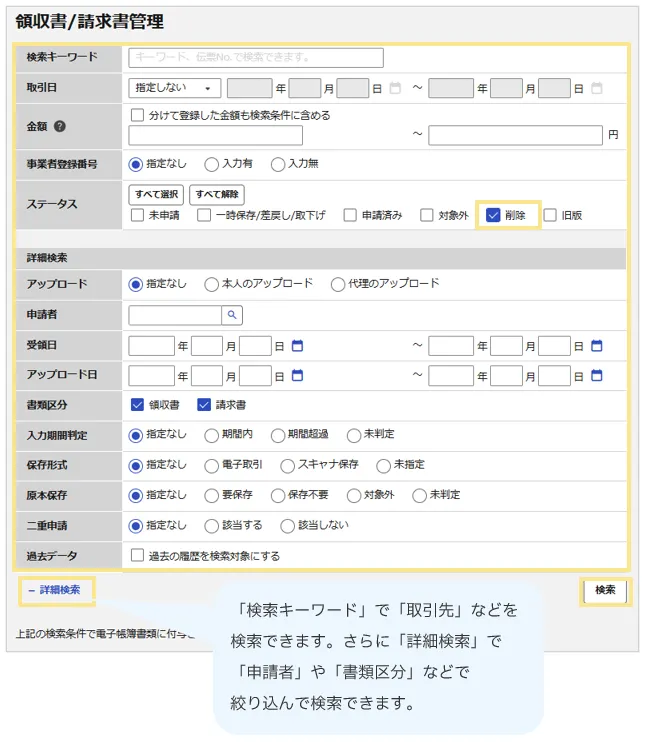The height and width of the screenshot is (744, 651).
Task: Open the 受領日 end date calendar icon
Action: coord(597,346)
